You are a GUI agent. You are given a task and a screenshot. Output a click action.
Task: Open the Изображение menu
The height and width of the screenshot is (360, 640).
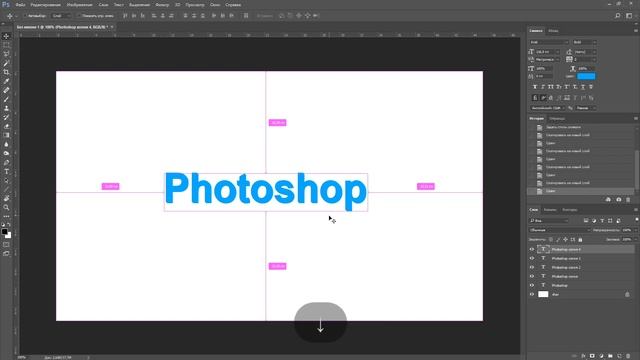click(x=80, y=5)
